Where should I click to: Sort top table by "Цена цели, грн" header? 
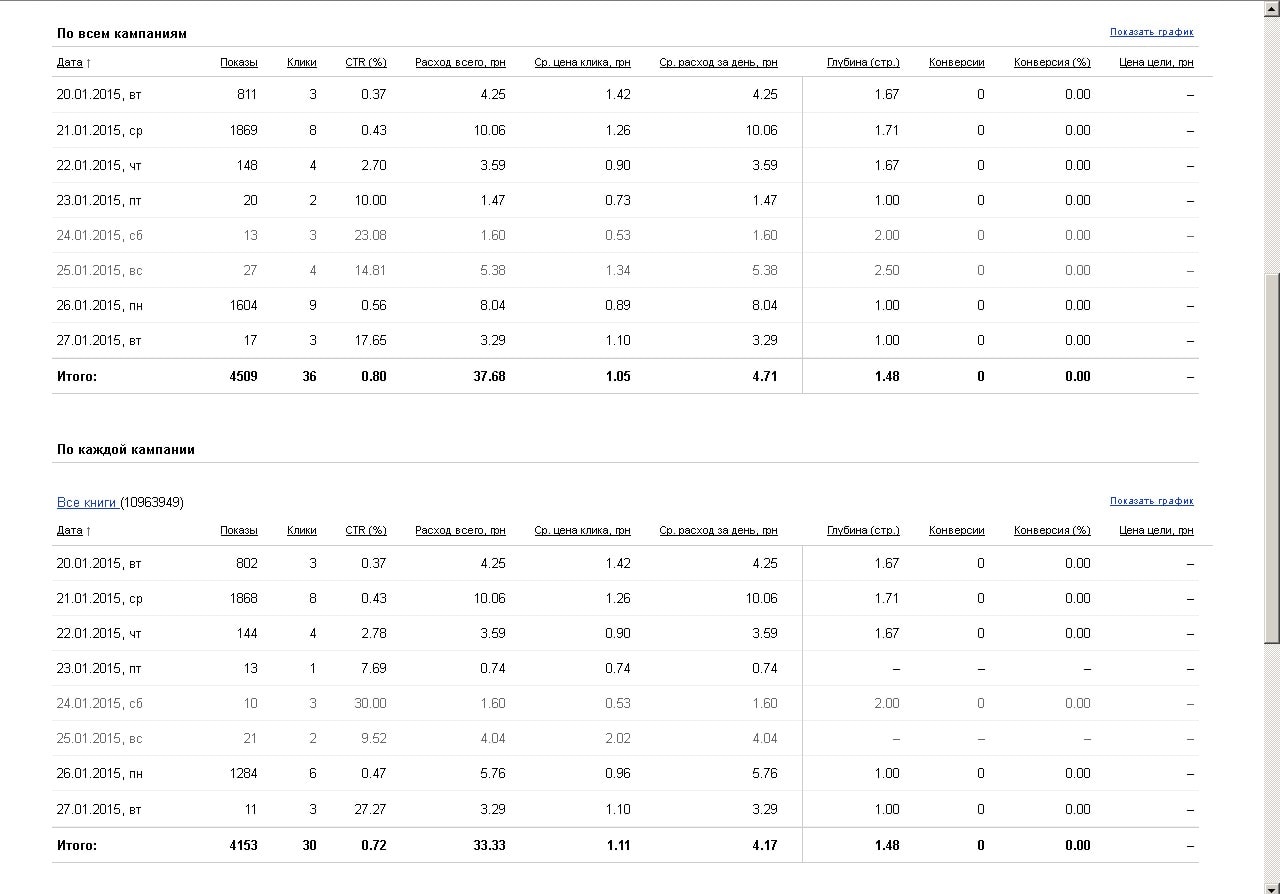1156,62
